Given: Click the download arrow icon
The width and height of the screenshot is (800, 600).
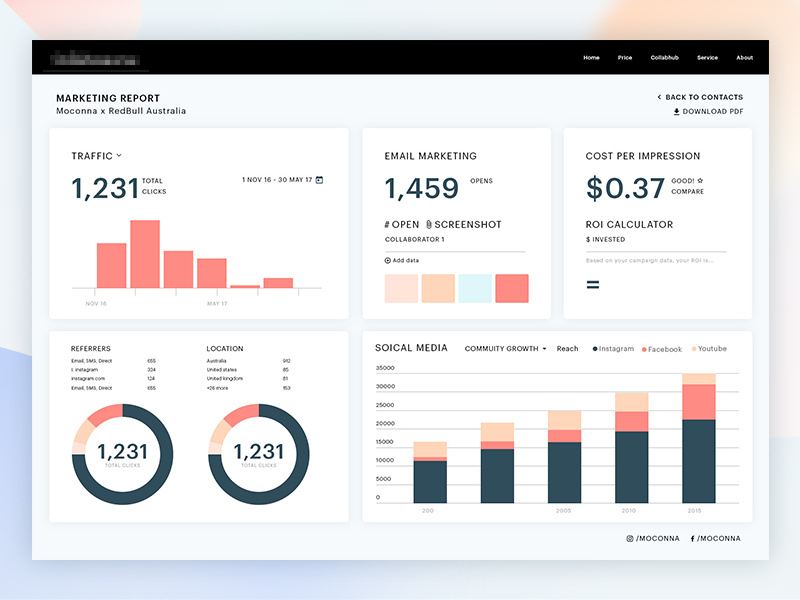Looking at the screenshot, I should coord(677,111).
